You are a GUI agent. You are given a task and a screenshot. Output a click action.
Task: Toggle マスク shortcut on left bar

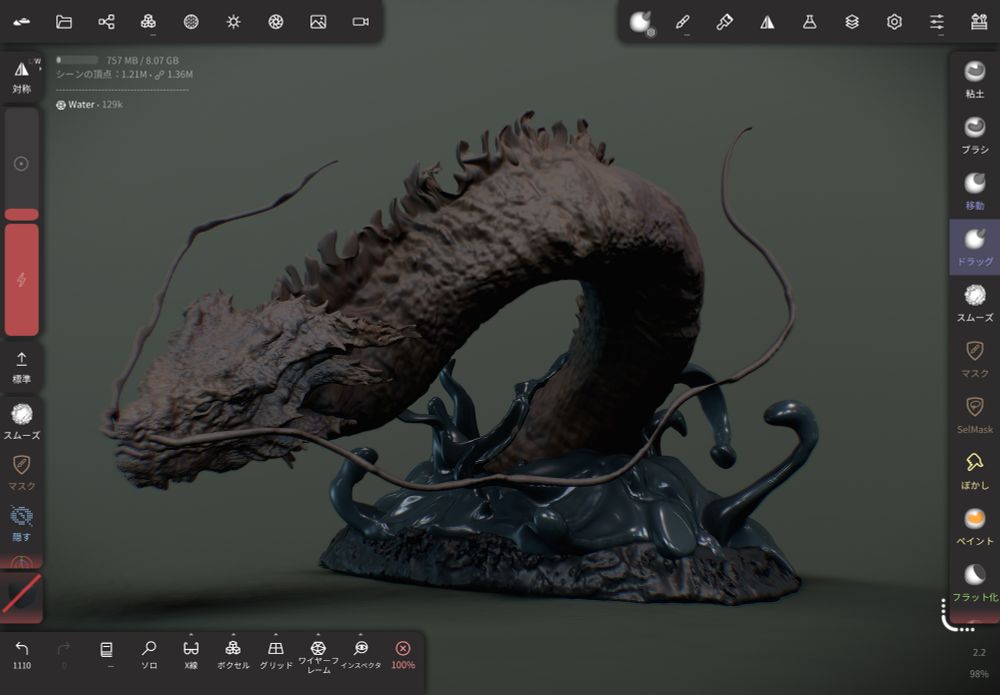tap(22, 472)
